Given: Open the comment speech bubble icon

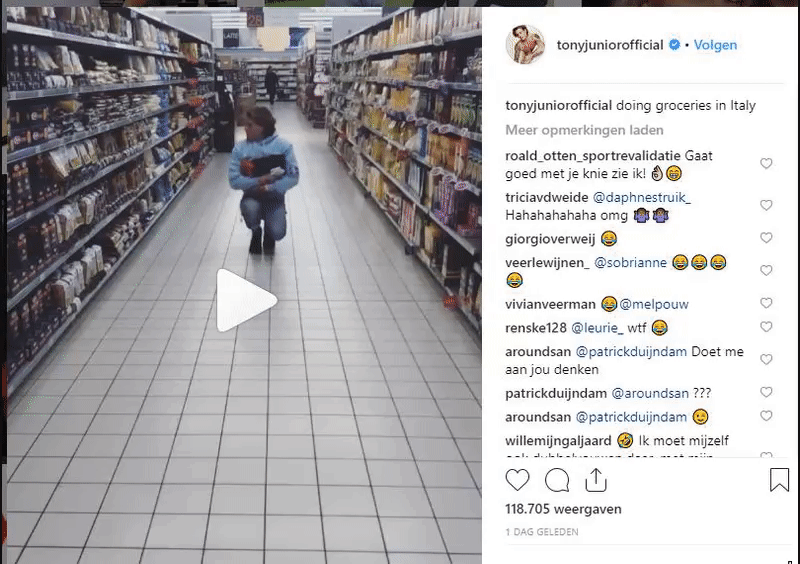Looking at the screenshot, I should click(x=557, y=480).
